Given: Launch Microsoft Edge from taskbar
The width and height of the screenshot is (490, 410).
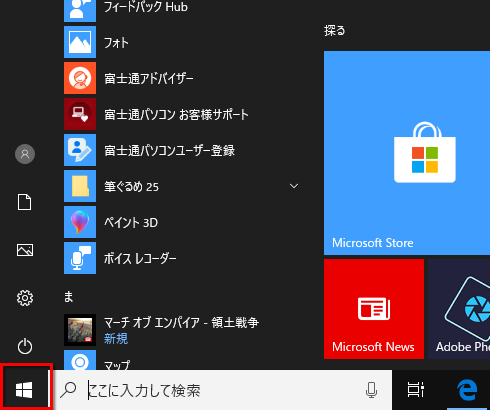Looking at the screenshot, I should click(467, 390).
